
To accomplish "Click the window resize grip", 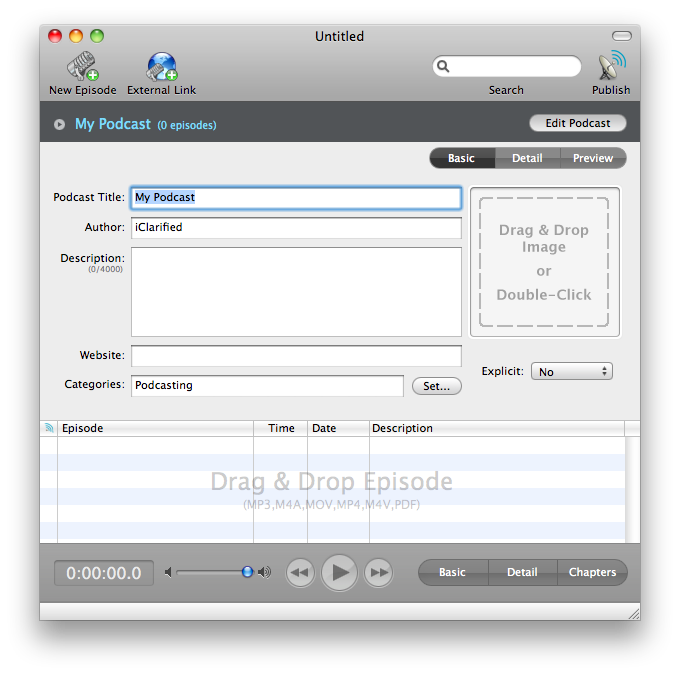I will [634, 613].
